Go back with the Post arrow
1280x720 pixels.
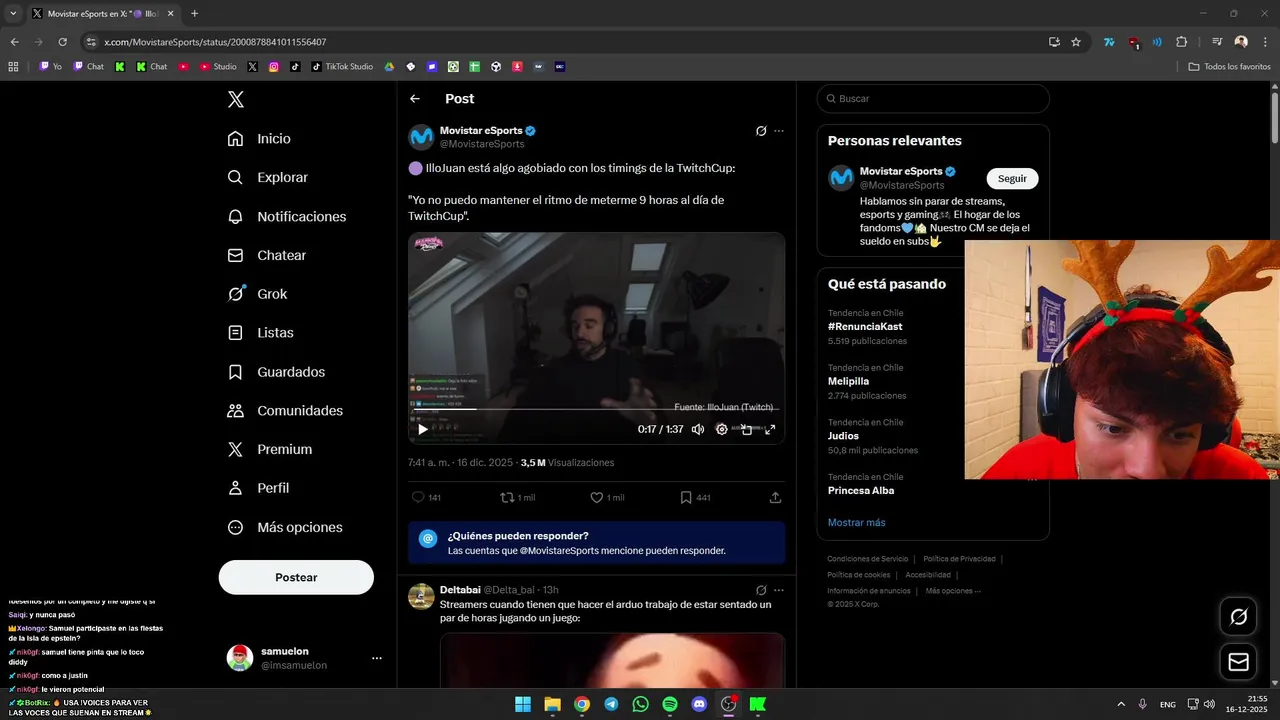(415, 99)
